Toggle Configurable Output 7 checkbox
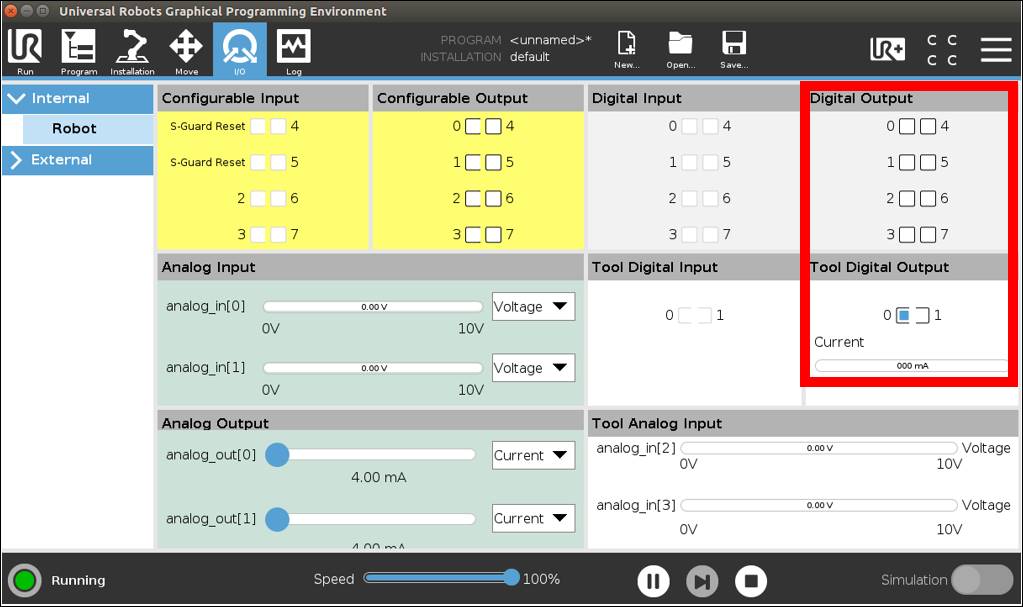The height and width of the screenshot is (607, 1023). pos(494,234)
